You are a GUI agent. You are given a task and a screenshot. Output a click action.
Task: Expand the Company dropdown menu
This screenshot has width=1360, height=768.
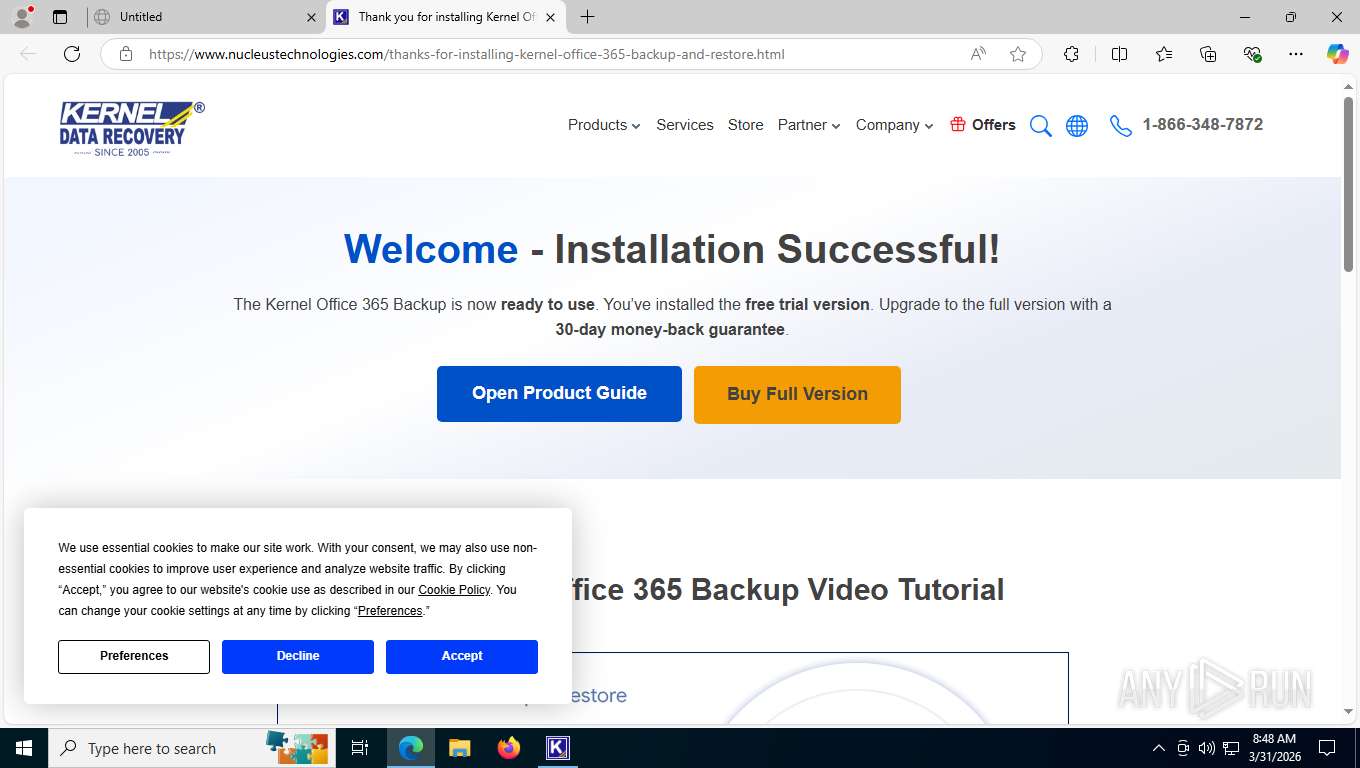[x=894, y=125]
